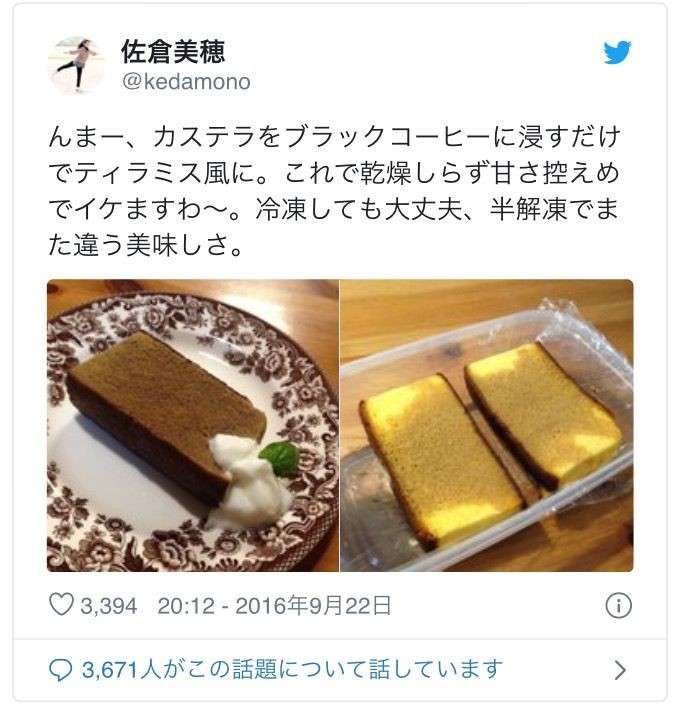Open the tweet info icon
Image resolution: width=679 pixels, height=713 pixels.
pyautogui.click(x=619, y=605)
